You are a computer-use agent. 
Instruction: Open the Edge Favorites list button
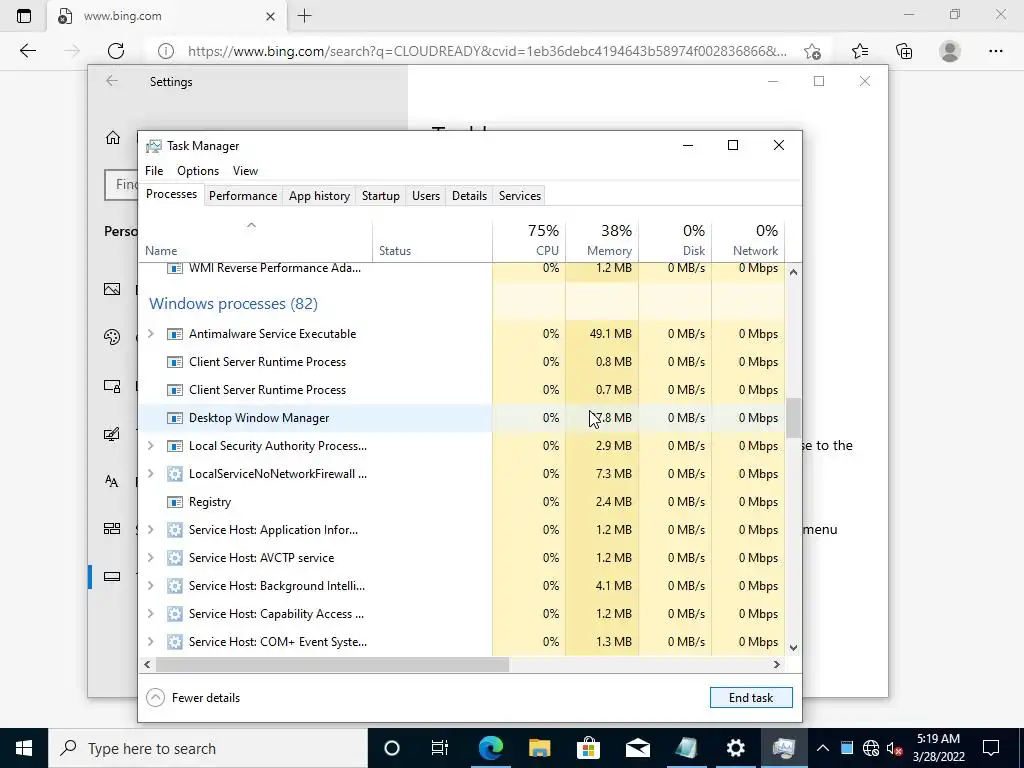[860, 51]
